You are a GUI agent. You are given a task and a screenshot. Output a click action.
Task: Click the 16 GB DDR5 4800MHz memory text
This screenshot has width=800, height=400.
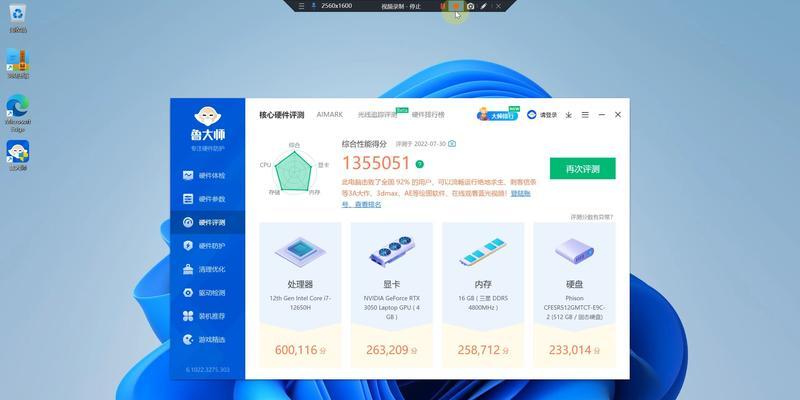pos(483,303)
